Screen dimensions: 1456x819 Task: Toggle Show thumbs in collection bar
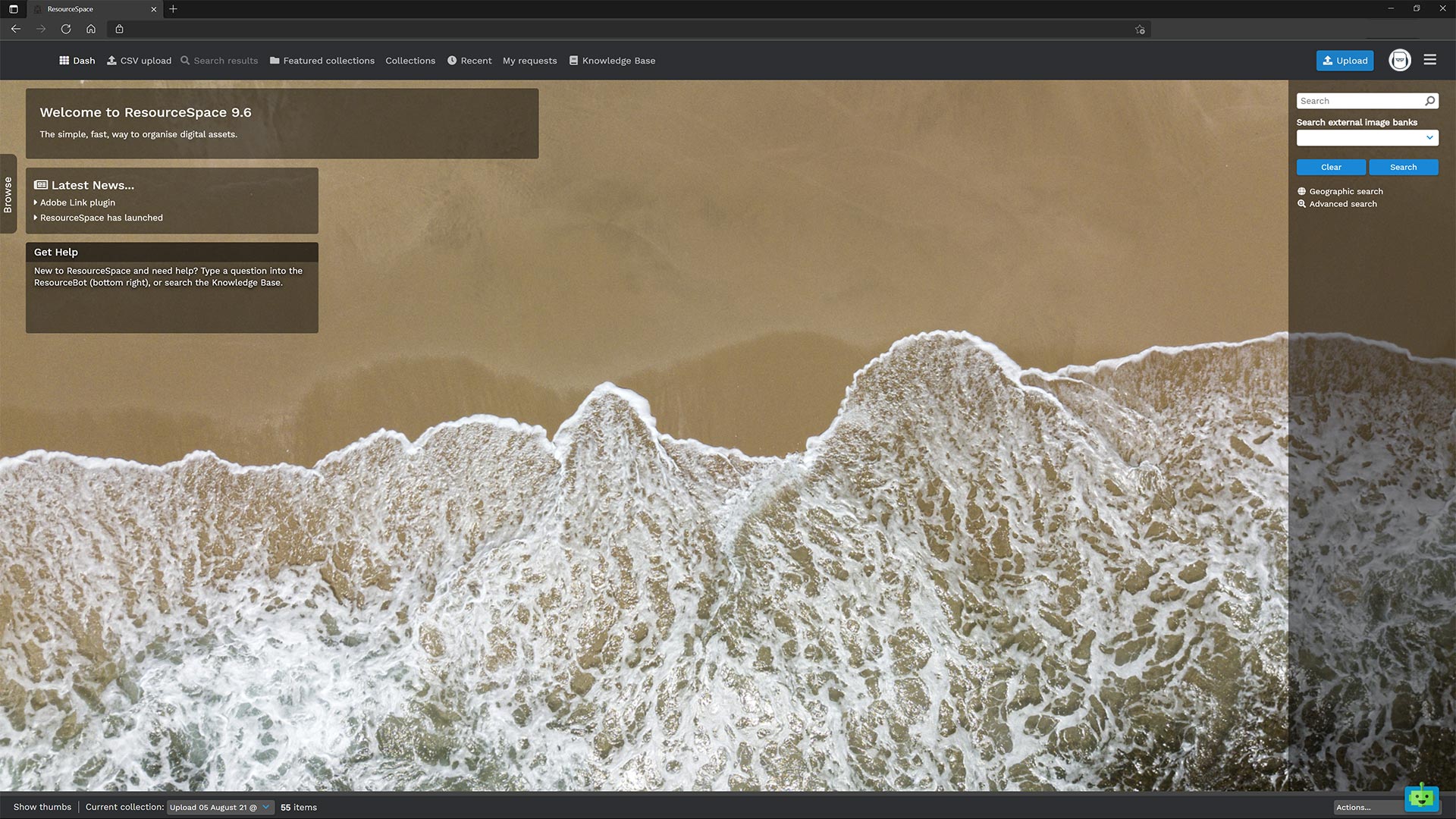pos(42,807)
